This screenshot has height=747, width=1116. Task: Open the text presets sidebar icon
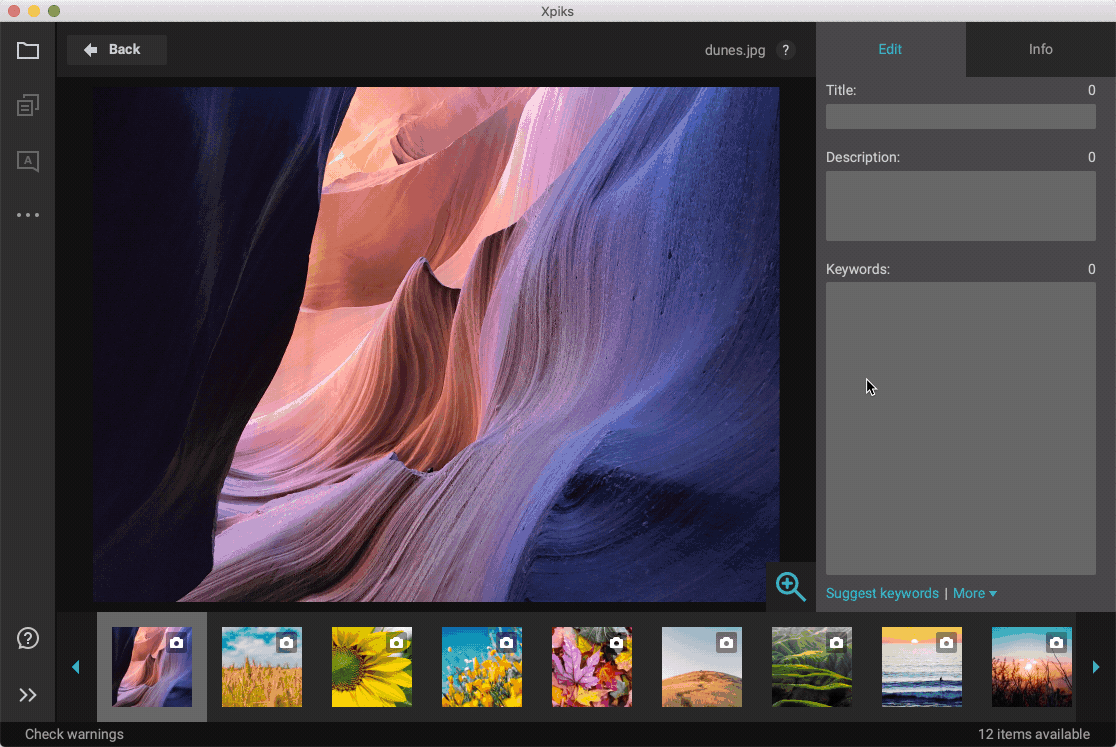[x=28, y=161]
